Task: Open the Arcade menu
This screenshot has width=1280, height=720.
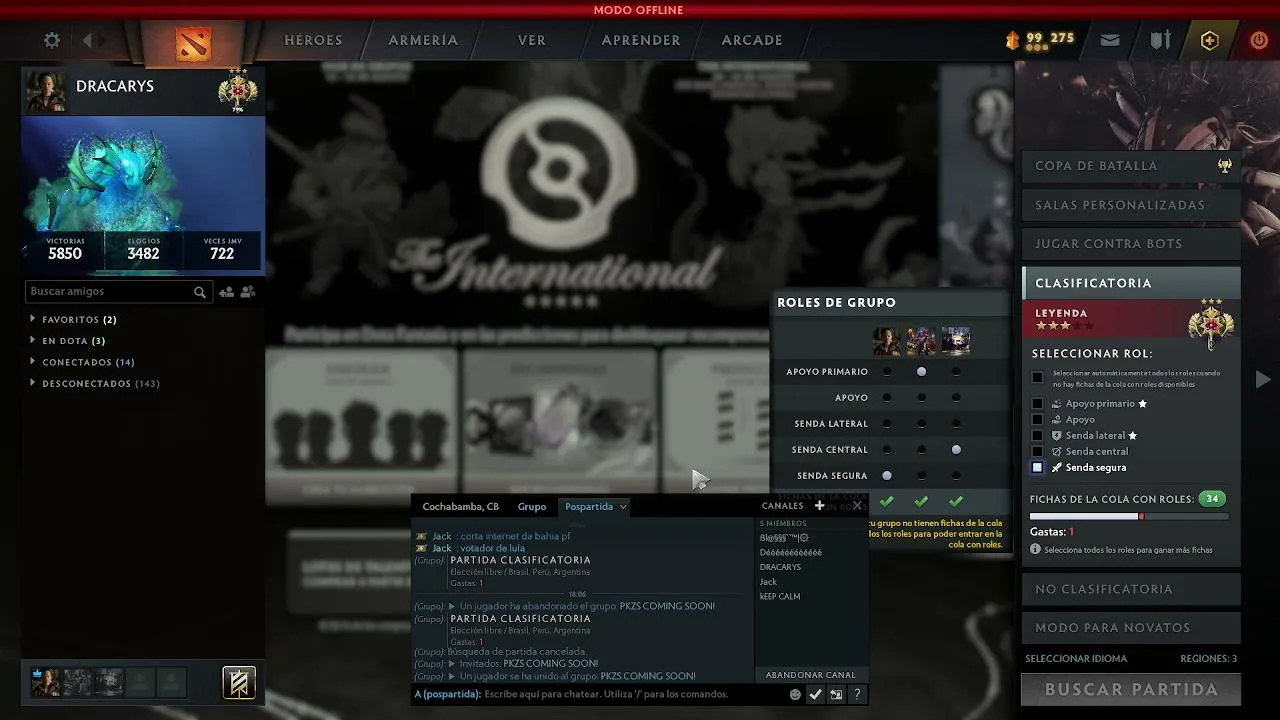Action: click(752, 41)
